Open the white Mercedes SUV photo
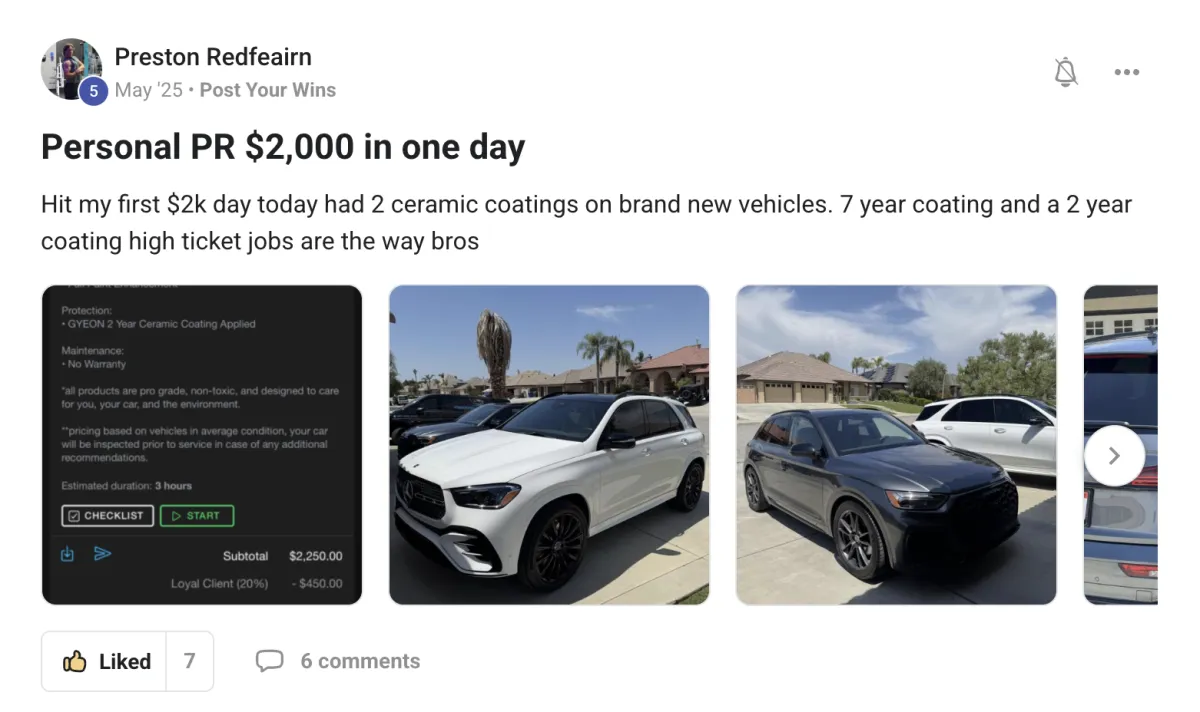Viewport: 1200px width, 712px height. click(549, 445)
